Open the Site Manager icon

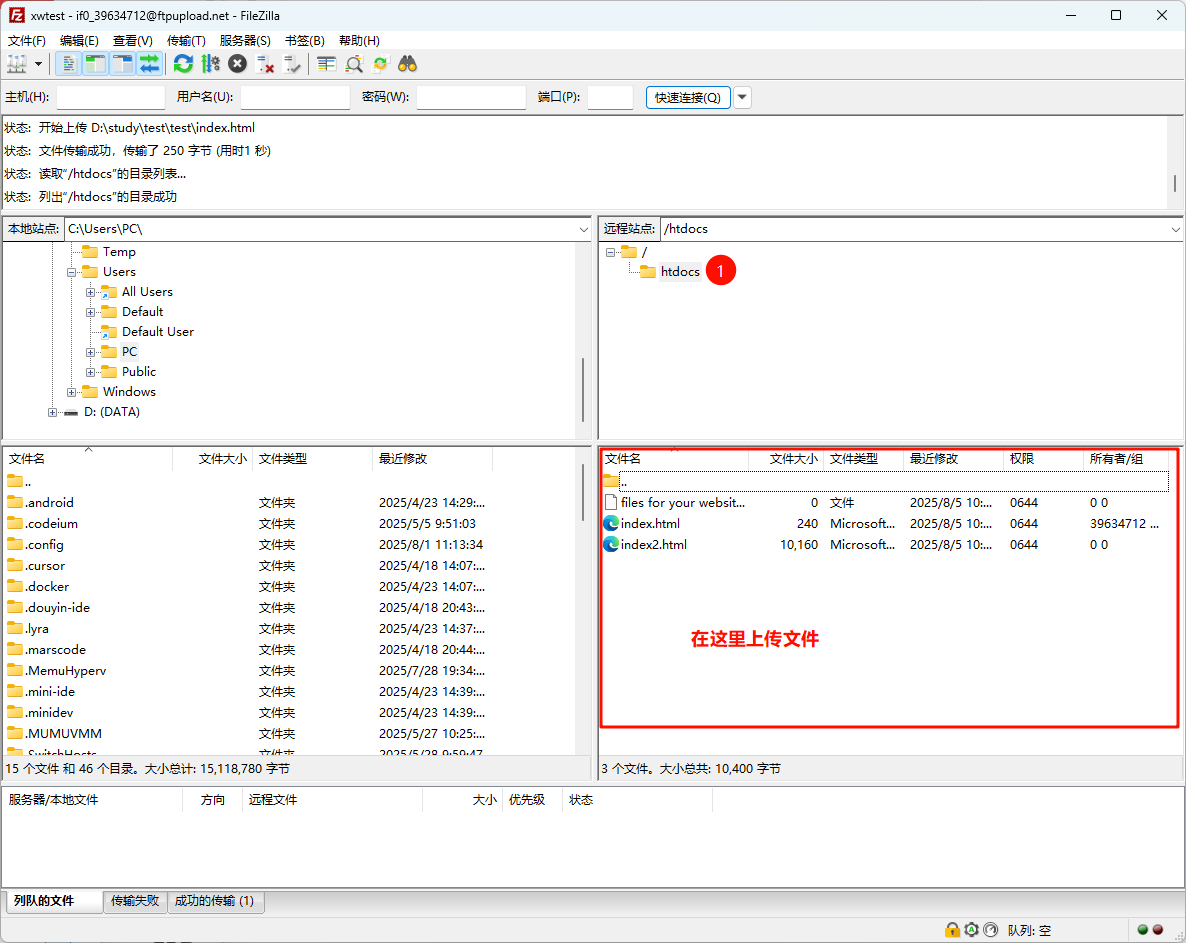point(17,64)
